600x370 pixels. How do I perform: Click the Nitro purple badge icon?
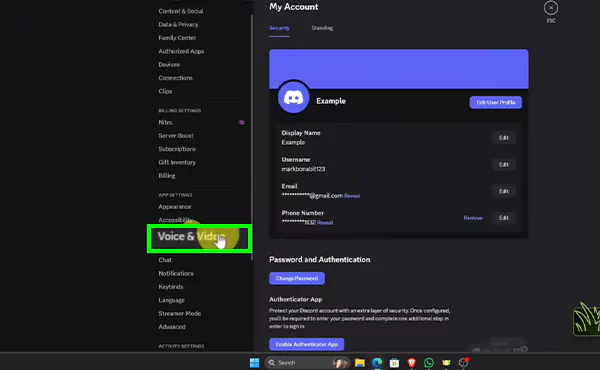[x=241, y=122]
